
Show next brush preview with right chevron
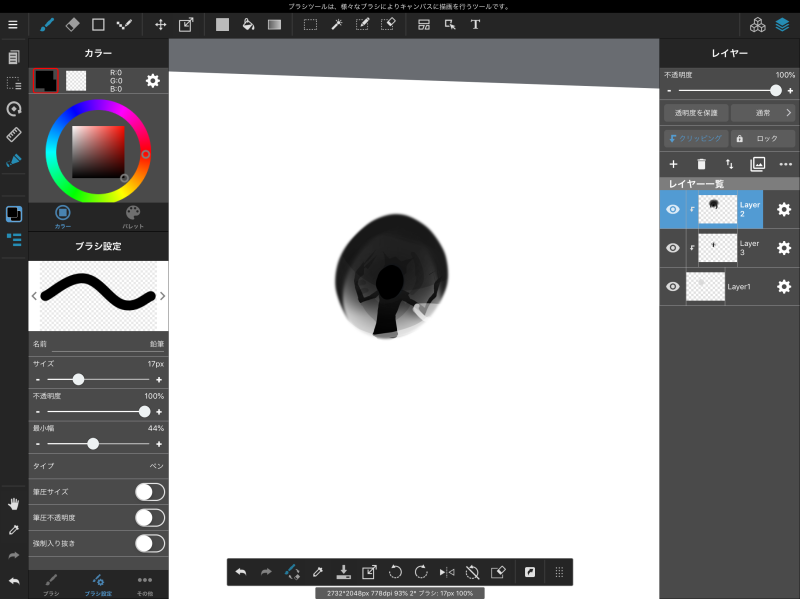click(163, 296)
